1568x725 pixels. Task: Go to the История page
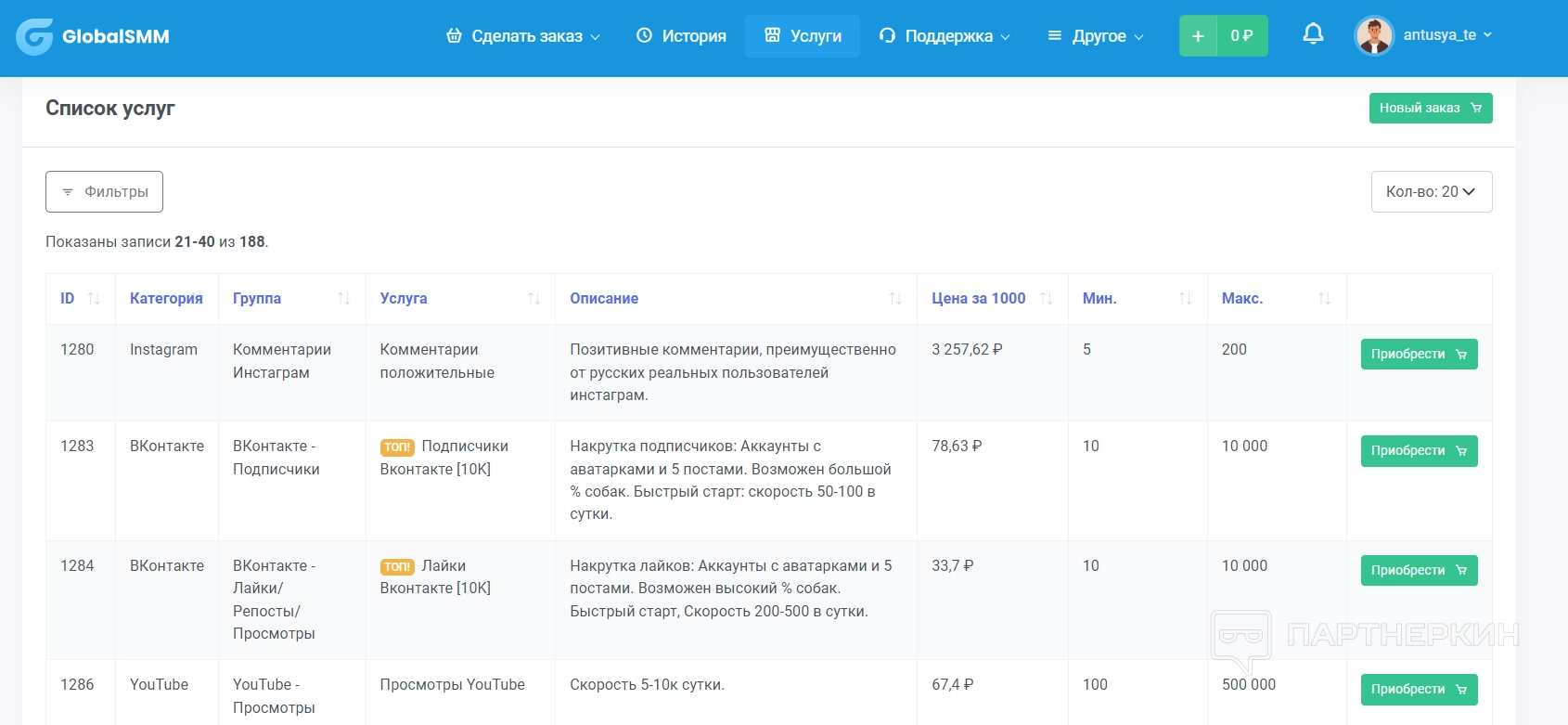click(682, 36)
